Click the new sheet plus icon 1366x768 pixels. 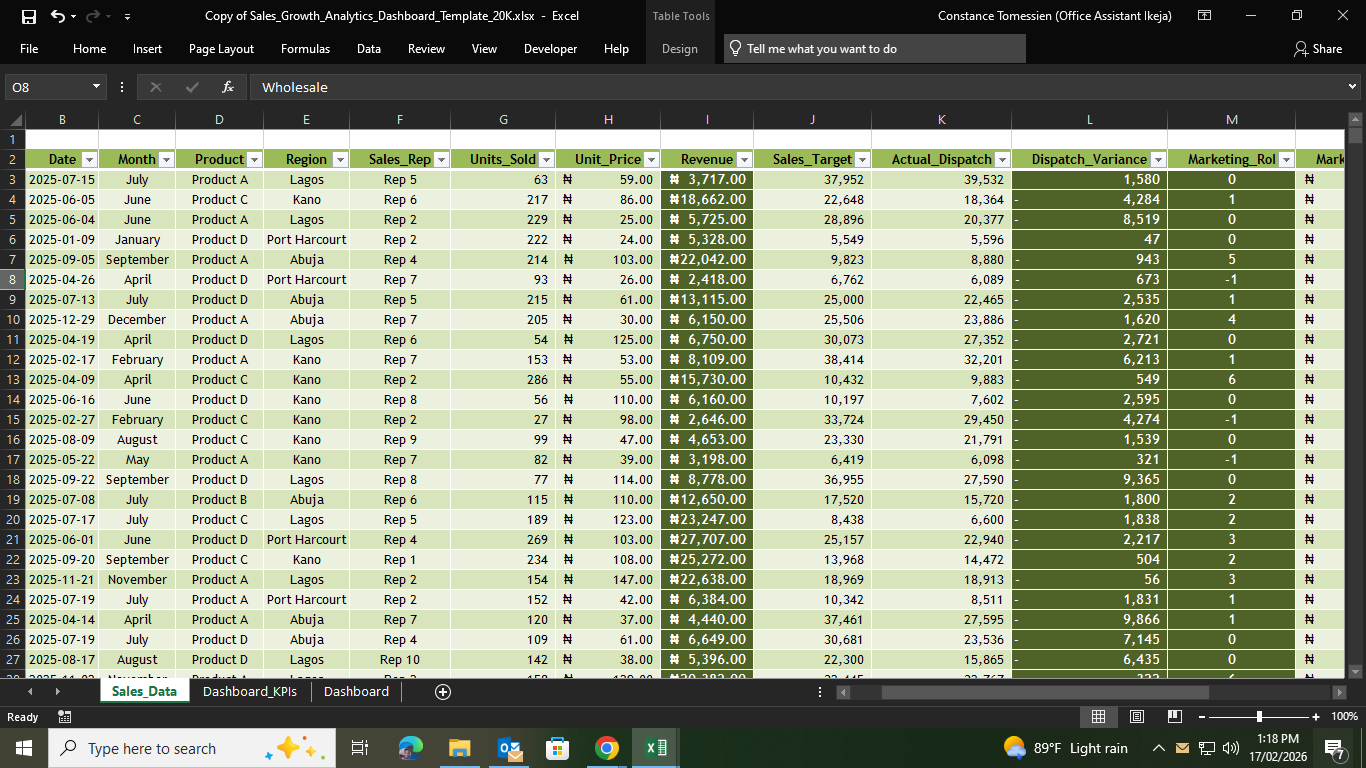tap(443, 691)
